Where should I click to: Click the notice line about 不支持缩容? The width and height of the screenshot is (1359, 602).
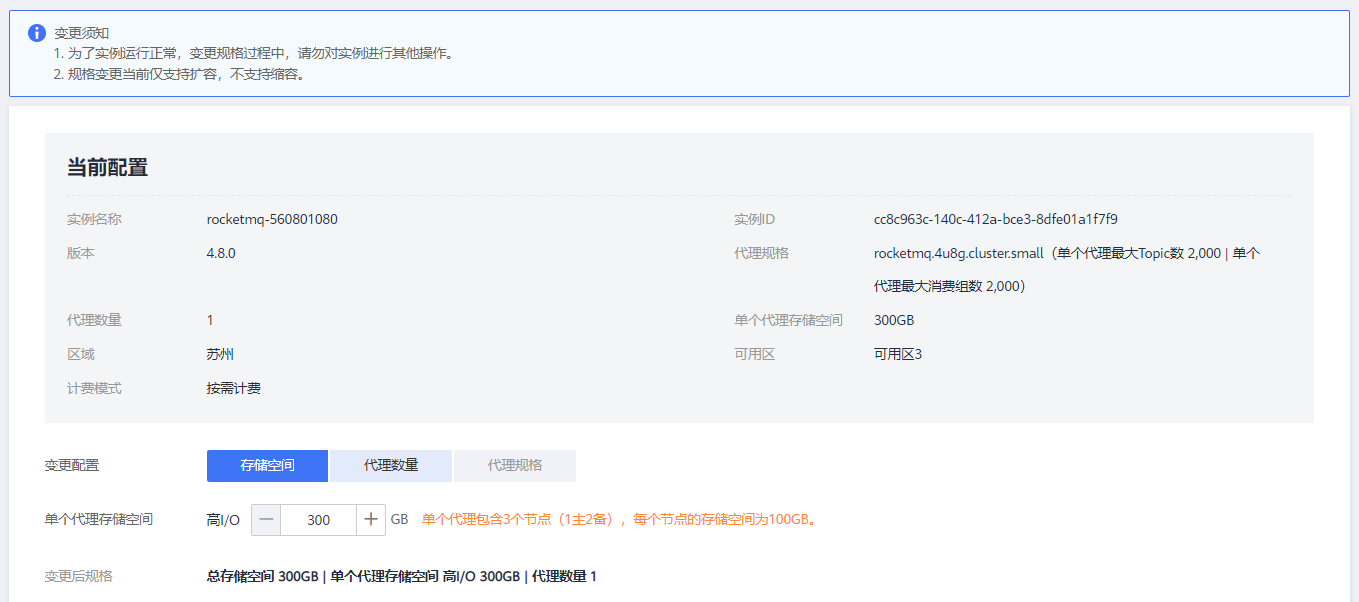[179, 74]
